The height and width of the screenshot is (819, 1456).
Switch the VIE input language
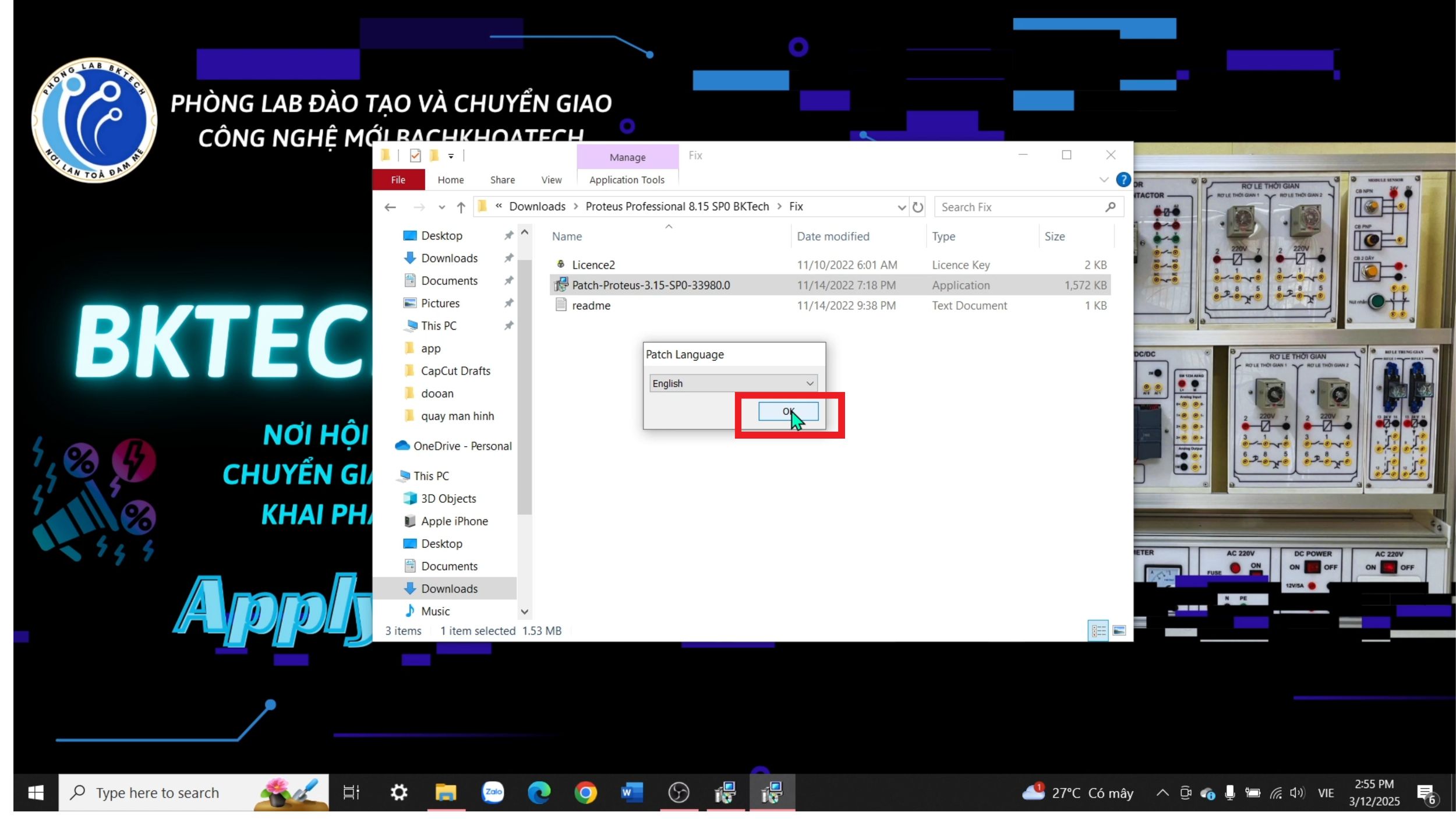(1326, 793)
